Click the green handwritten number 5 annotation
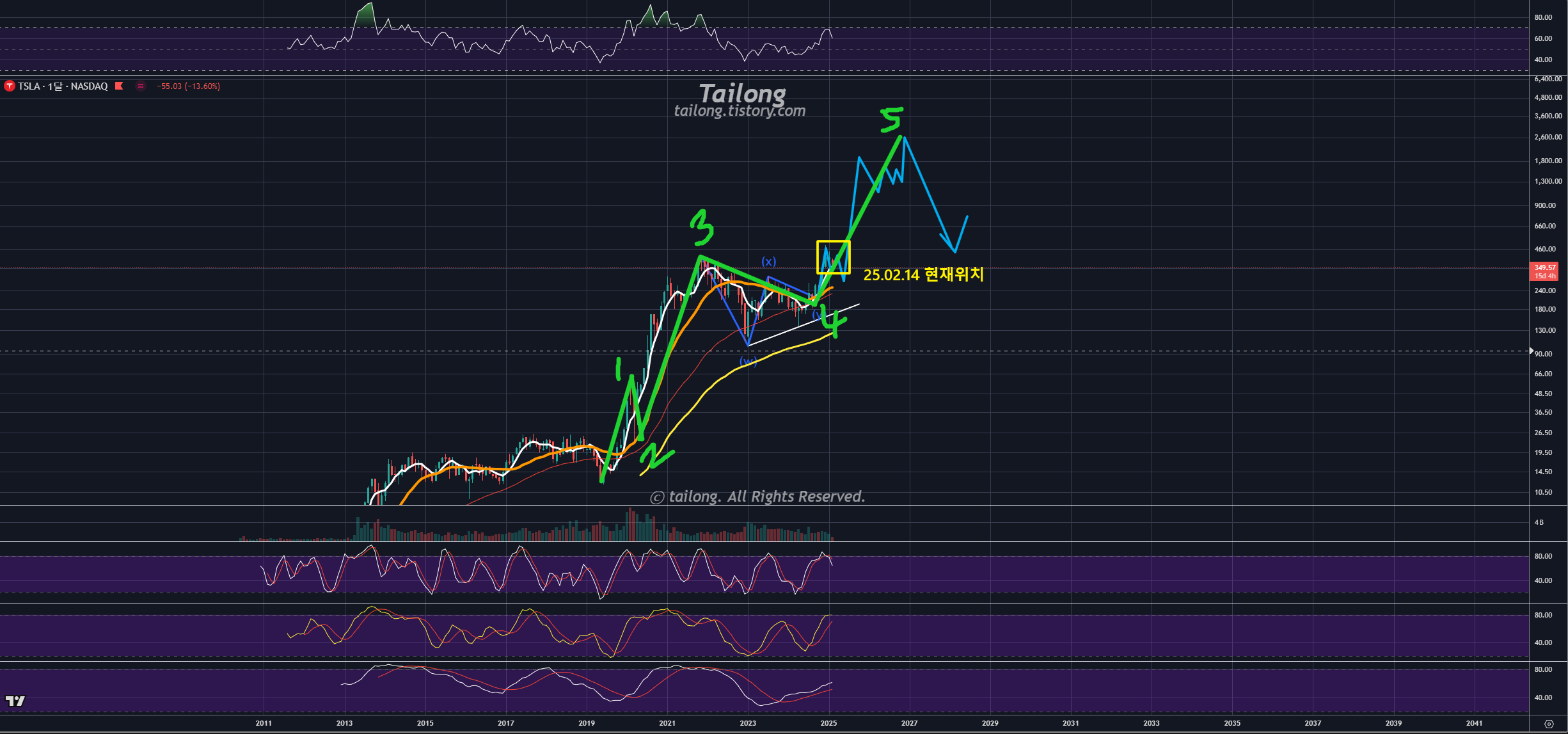The width and height of the screenshot is (1568, 734). pyautogui.click(x=892, y=119)
